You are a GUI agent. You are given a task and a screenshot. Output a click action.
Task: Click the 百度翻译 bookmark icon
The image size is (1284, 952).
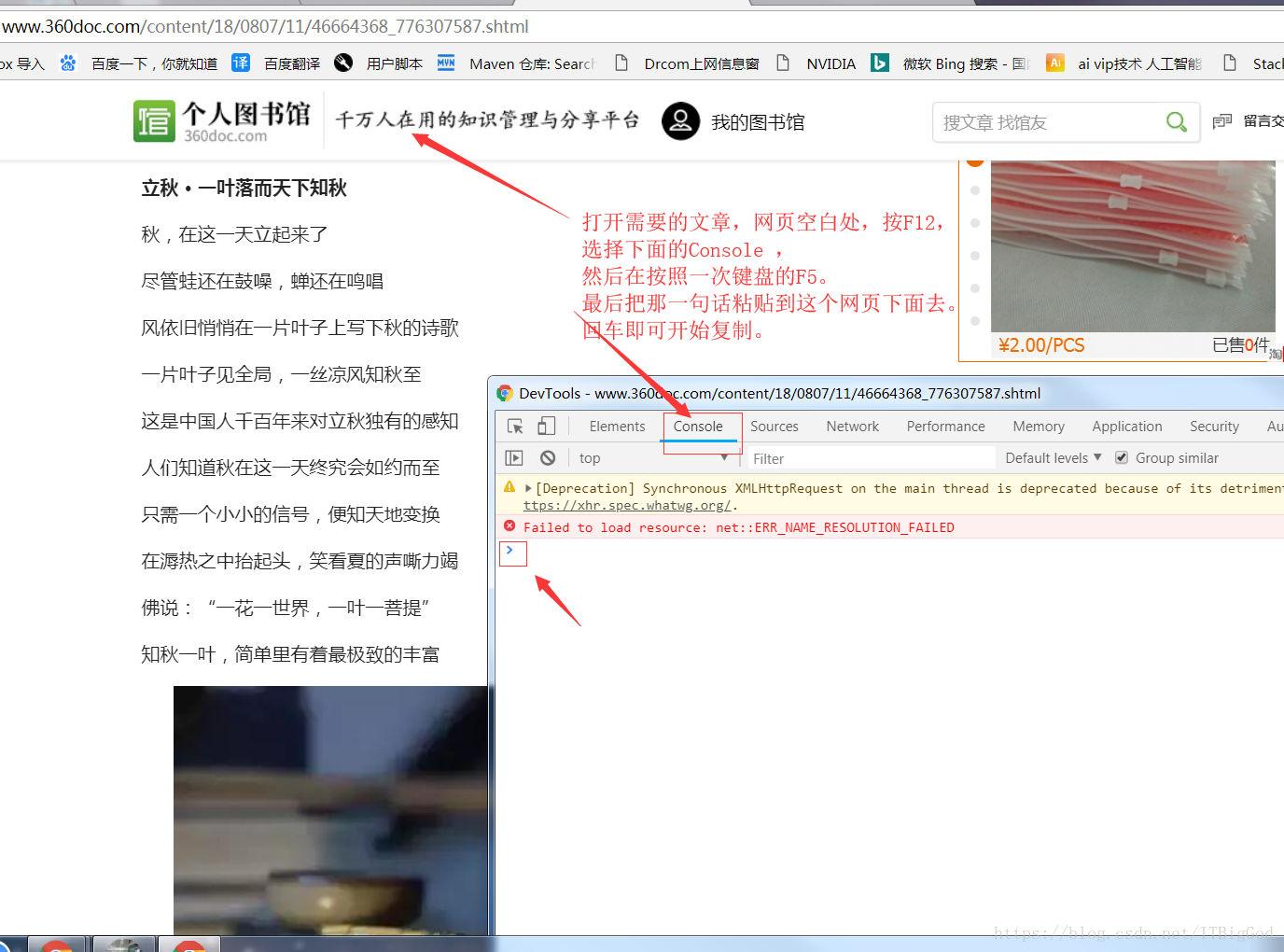(x=241, y=63)
